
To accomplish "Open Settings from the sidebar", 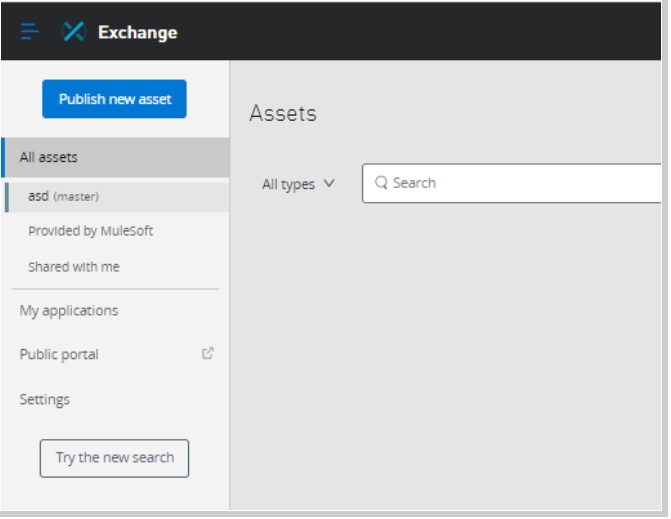I will (x=45, y=400).
